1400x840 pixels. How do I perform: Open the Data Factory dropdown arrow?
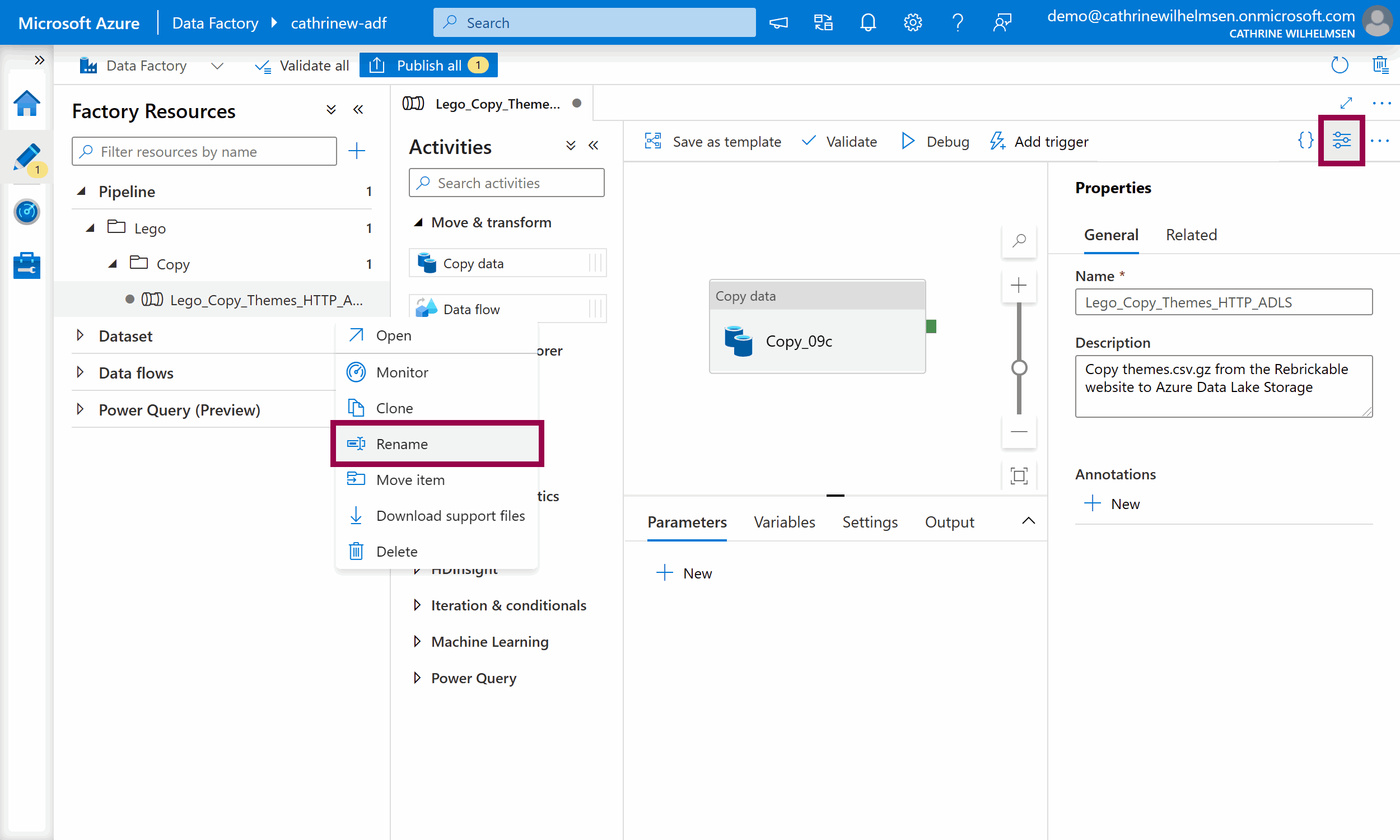pyautogui.click(x=217, y=66)
